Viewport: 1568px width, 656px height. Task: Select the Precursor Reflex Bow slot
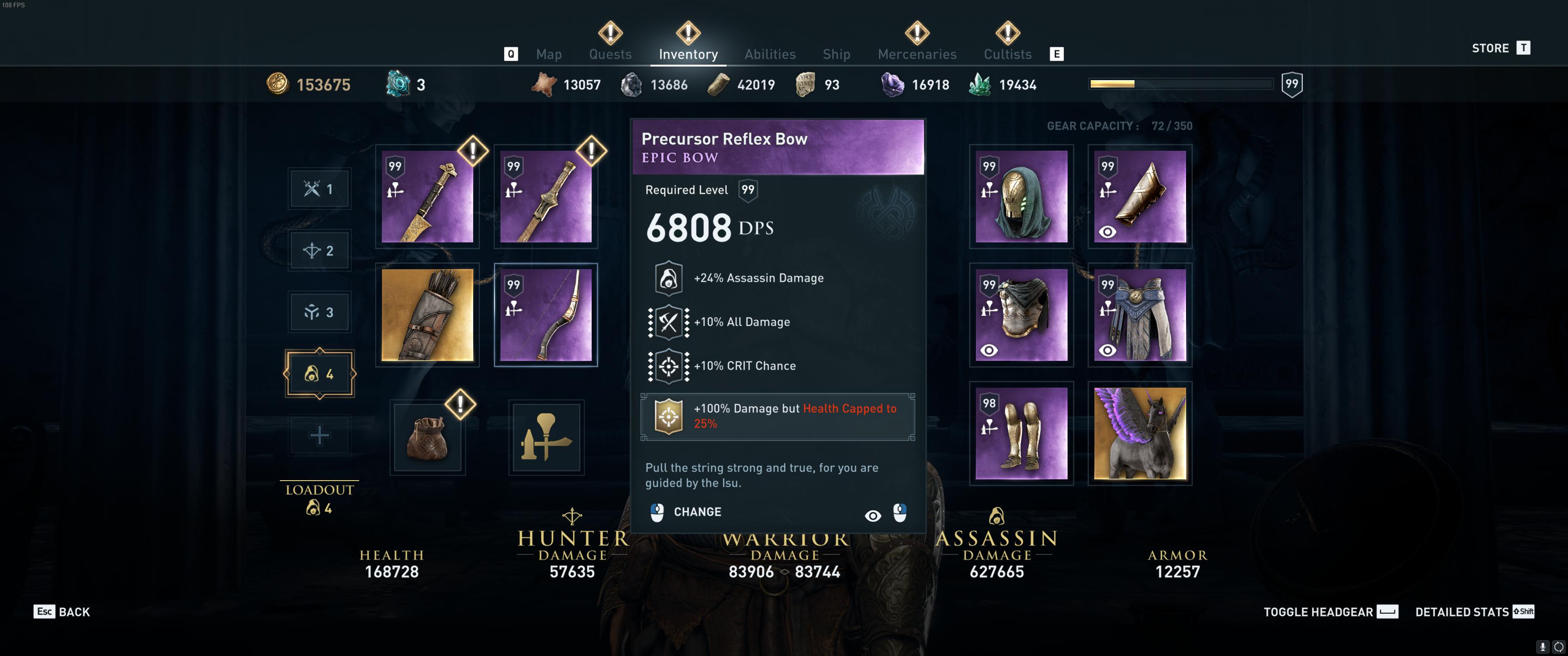(x=546, y=315)
